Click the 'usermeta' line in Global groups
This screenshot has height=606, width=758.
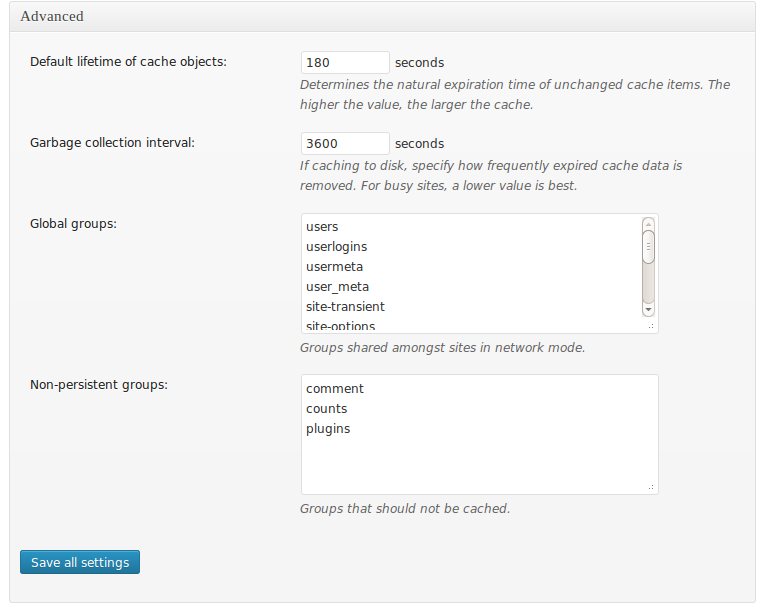click(x=334, y=267)
